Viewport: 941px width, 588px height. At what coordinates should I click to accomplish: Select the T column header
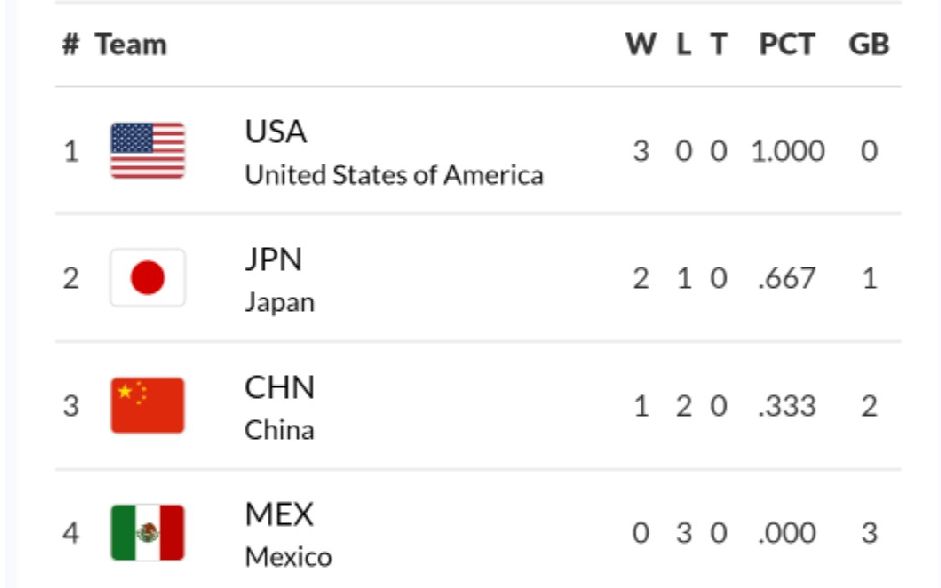(x=718, y=45)
